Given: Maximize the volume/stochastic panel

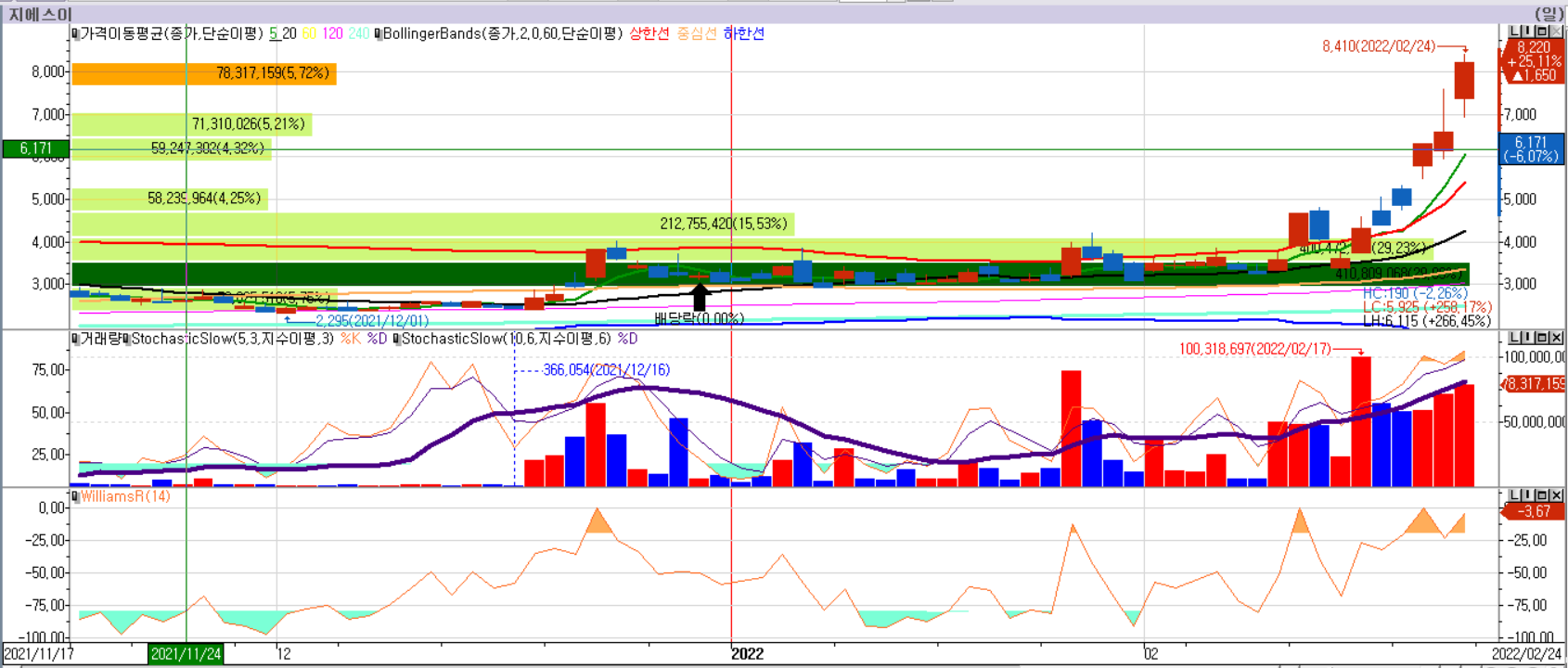Looking at the screenshot, I should pyautogui.click(x=1543, y=338).
